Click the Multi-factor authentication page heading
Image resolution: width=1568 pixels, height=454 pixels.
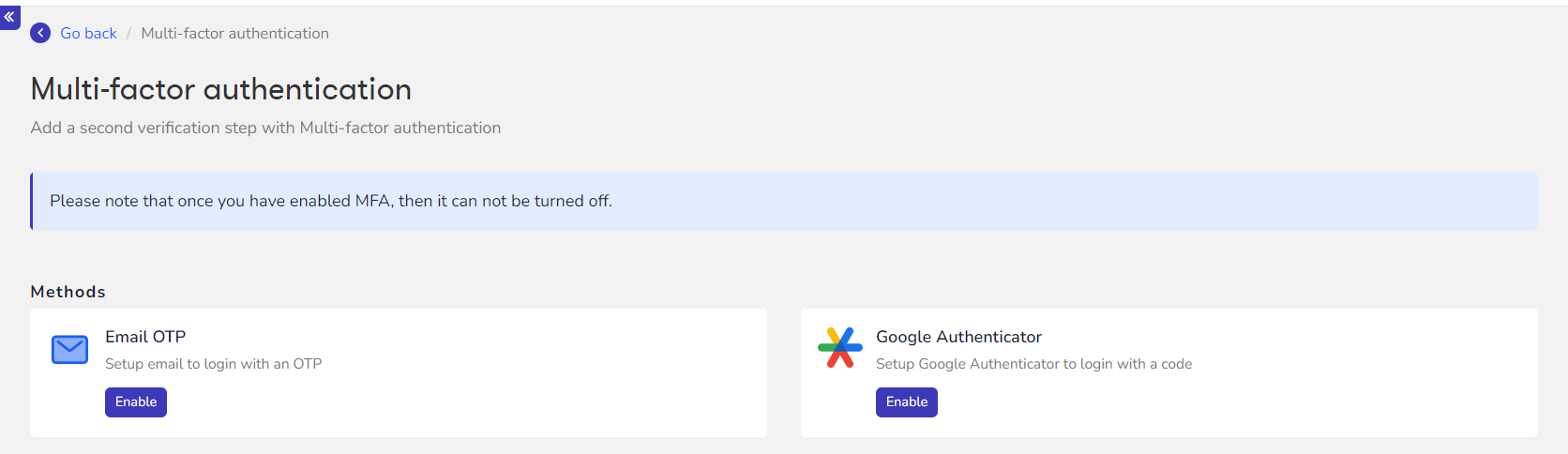220,89
